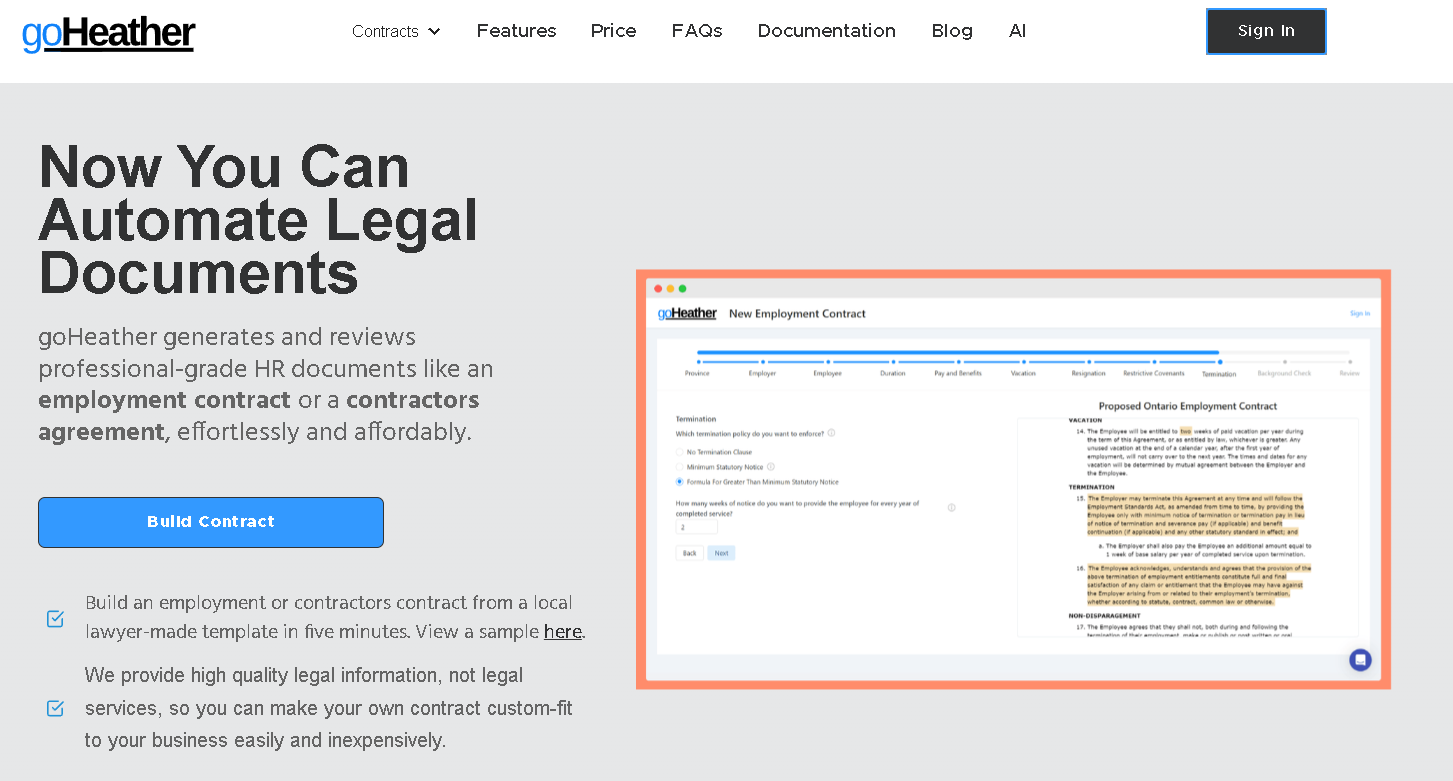Click the New Employment Contract screenshot image
The width and height of the screenshot is (1453, 781).
[1013, 479]
